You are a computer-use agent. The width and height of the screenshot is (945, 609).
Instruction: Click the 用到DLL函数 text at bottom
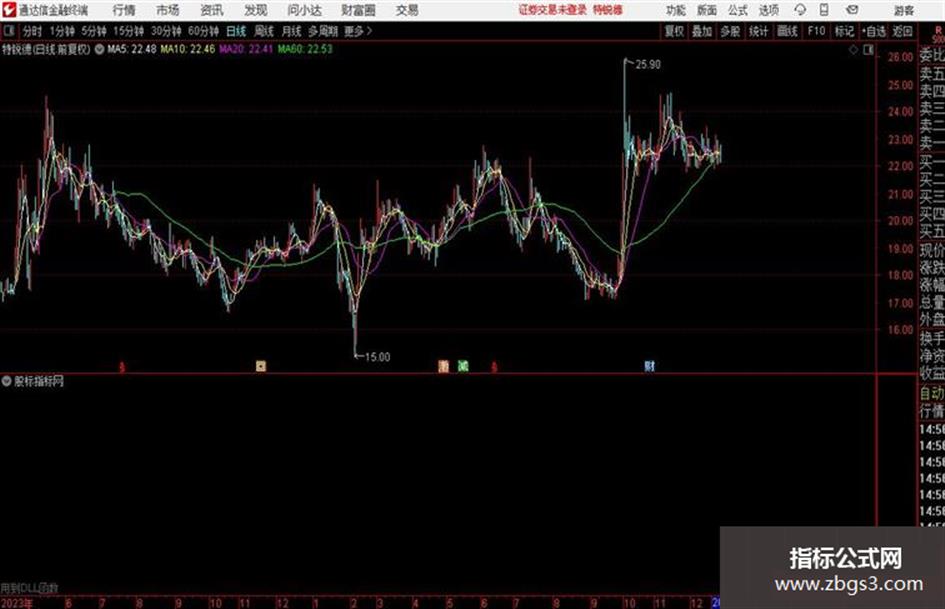29,588
